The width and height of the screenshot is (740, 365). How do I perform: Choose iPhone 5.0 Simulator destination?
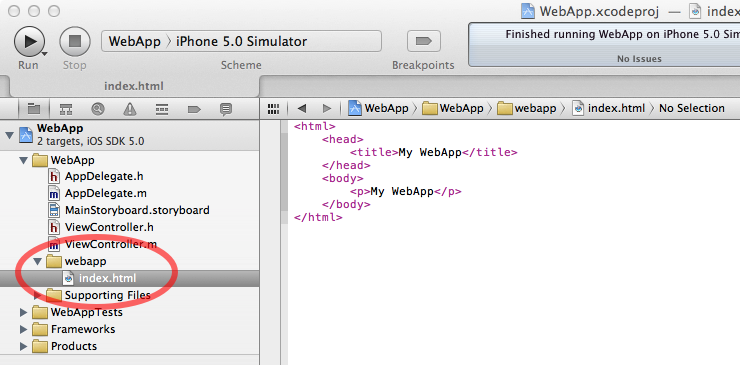(x=241, y=42)
